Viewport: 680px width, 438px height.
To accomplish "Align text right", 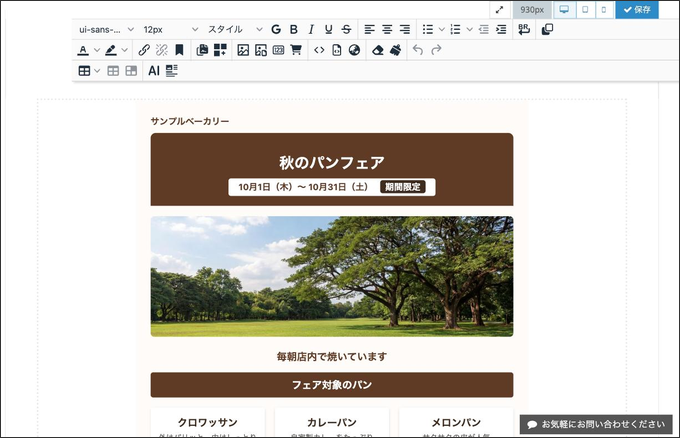I will 405,29.
